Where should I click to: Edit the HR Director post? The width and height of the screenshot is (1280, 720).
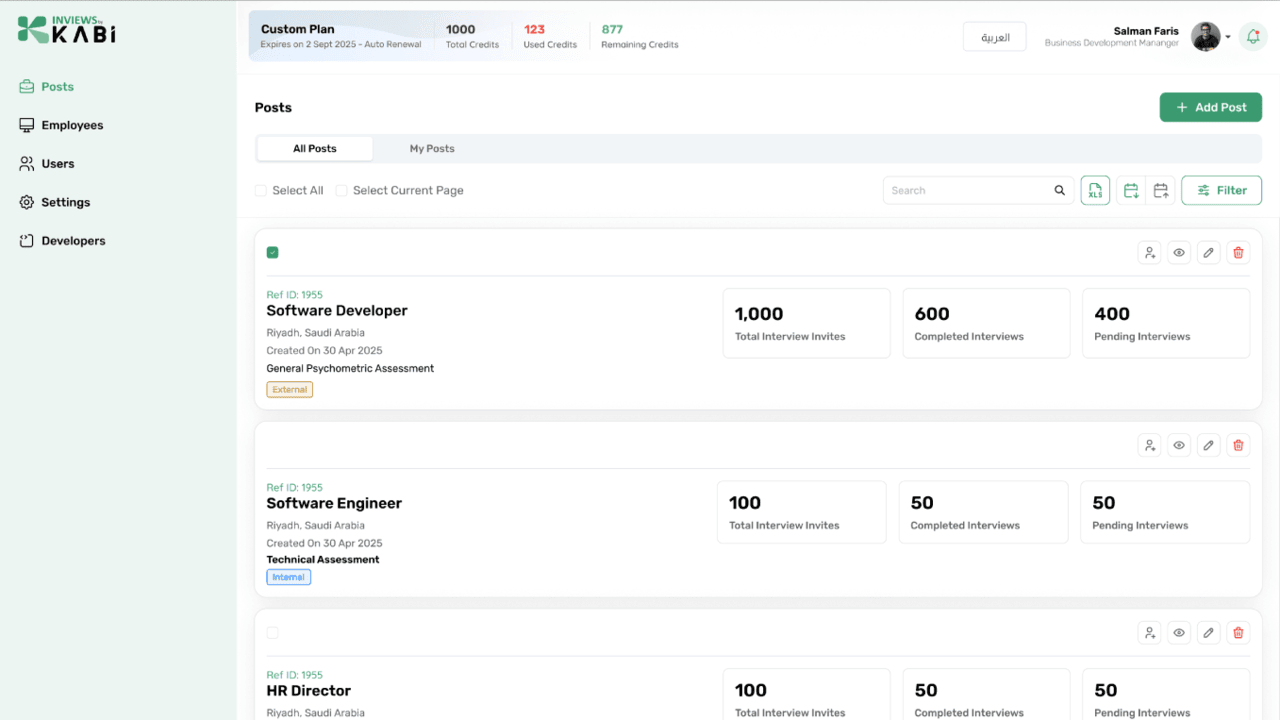click(1209, 632)
